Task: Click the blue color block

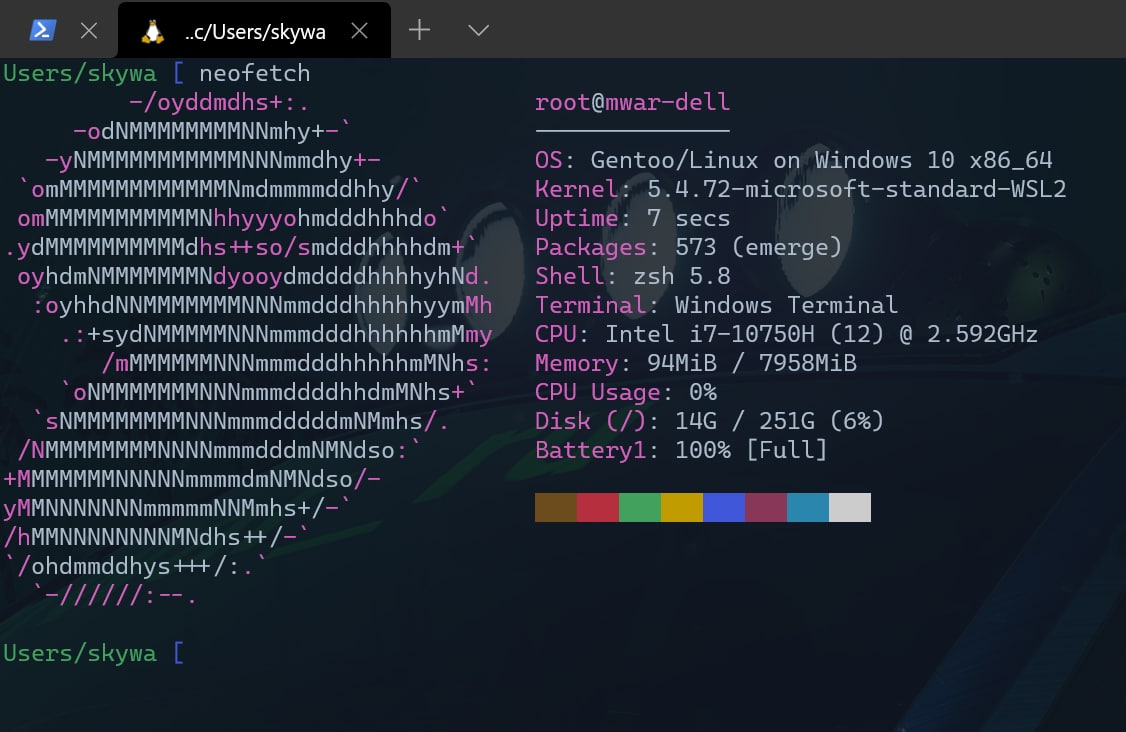Action: 724,507
